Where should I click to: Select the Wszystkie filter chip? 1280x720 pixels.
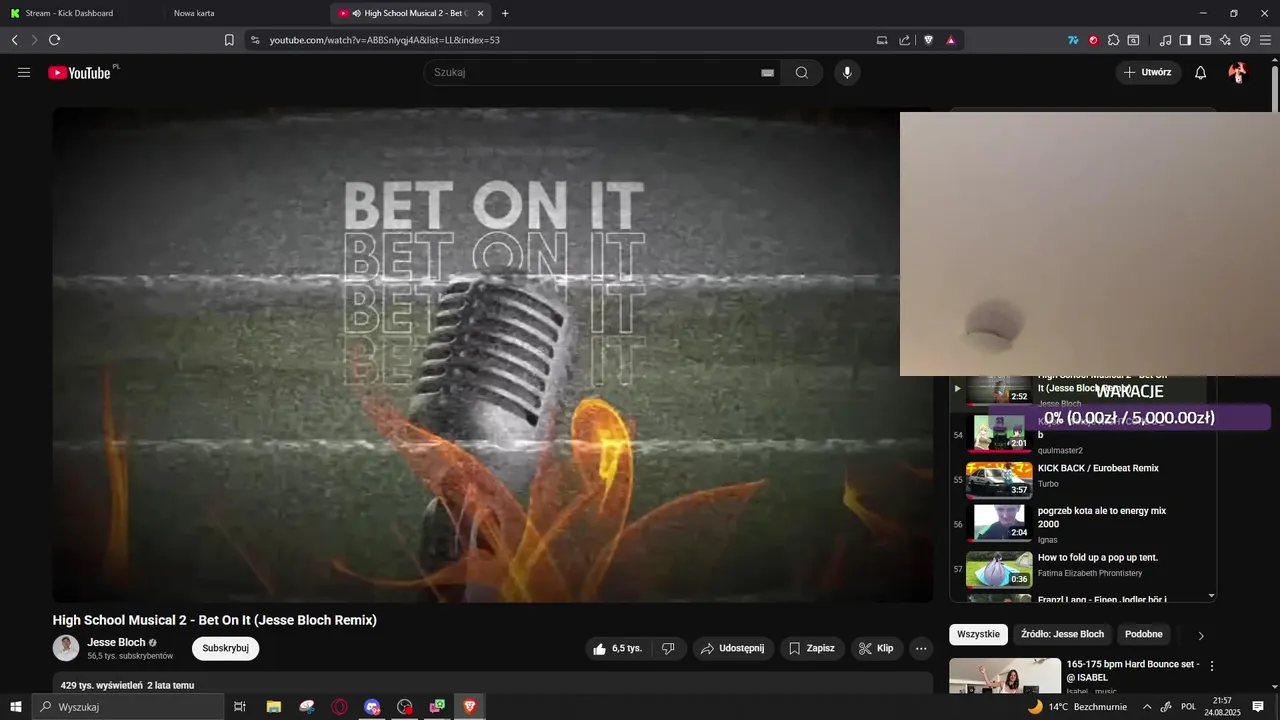click(978, 634)
